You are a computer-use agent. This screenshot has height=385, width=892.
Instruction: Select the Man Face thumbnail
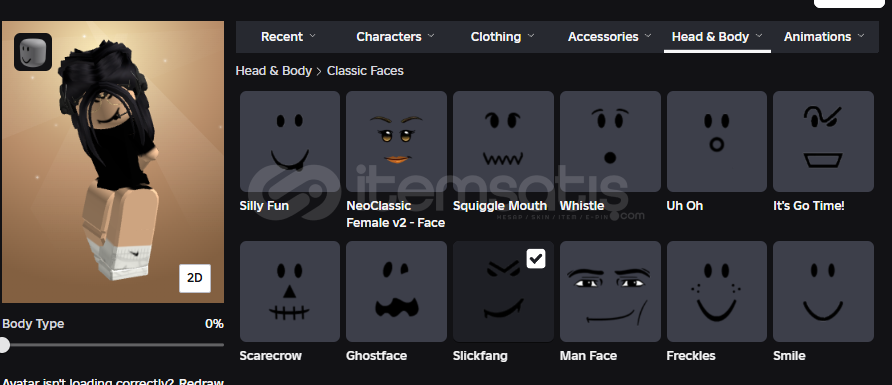pyautogui.click(x=610, y=292)
